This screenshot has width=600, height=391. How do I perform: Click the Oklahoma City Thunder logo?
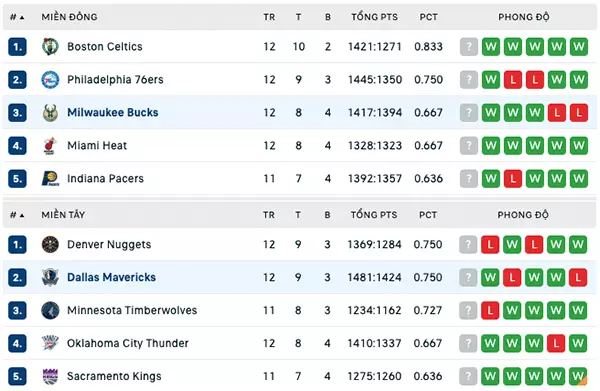[50, 343]
